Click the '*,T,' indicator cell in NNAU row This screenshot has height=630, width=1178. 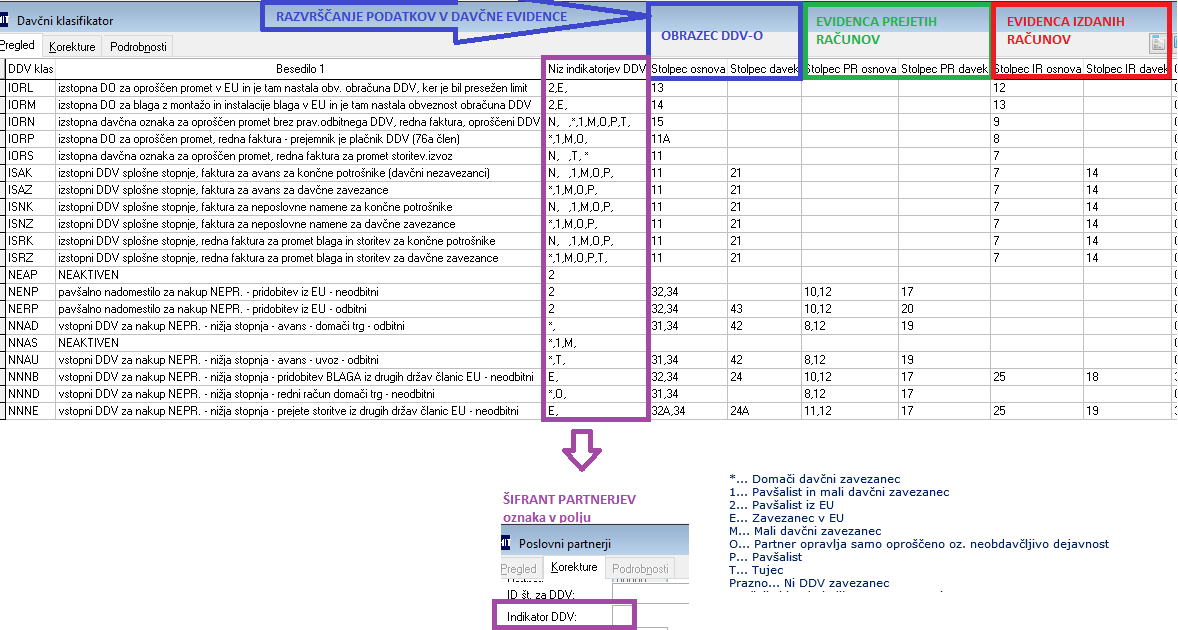point(597,360)
